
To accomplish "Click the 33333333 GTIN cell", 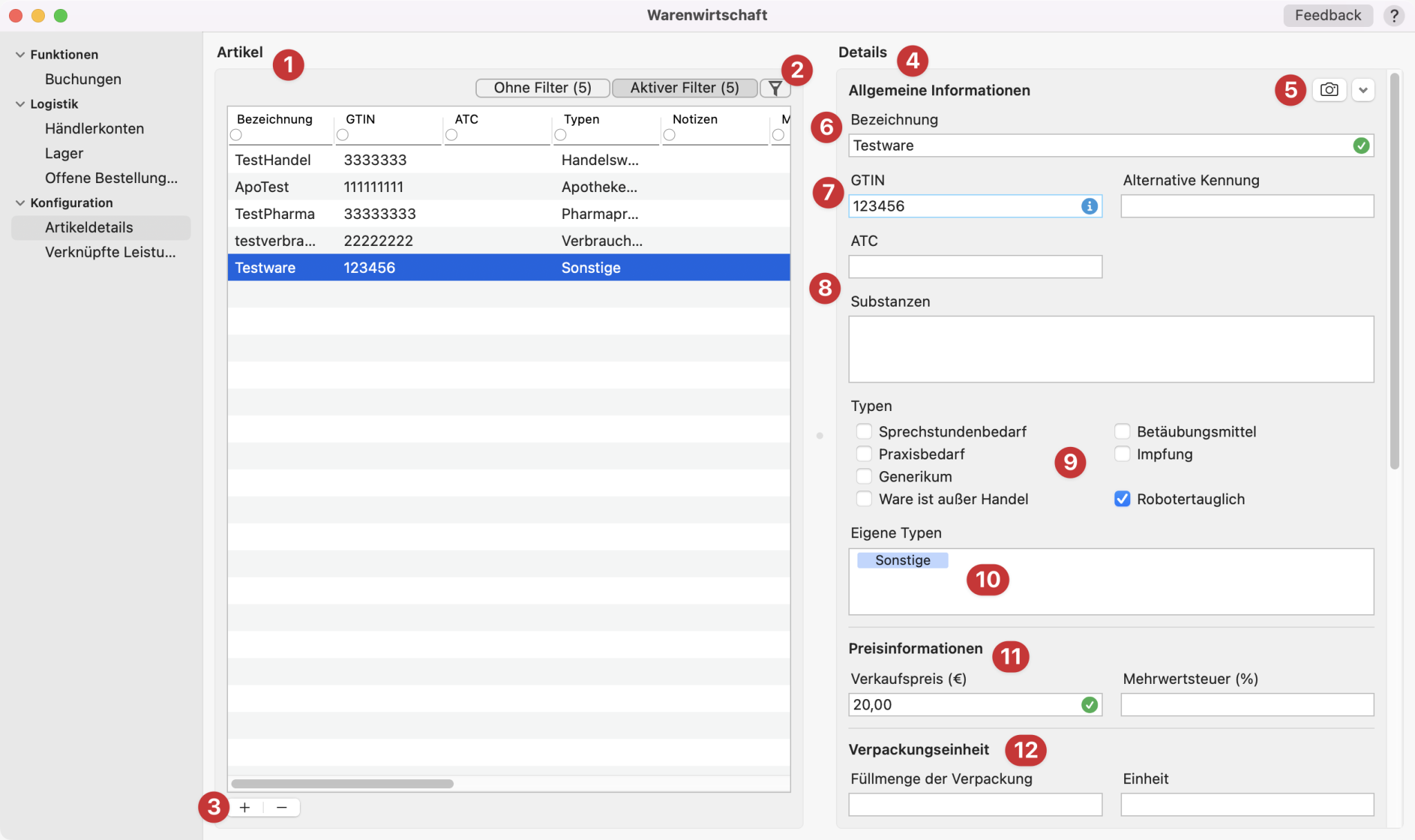I will tap(380, 213).
